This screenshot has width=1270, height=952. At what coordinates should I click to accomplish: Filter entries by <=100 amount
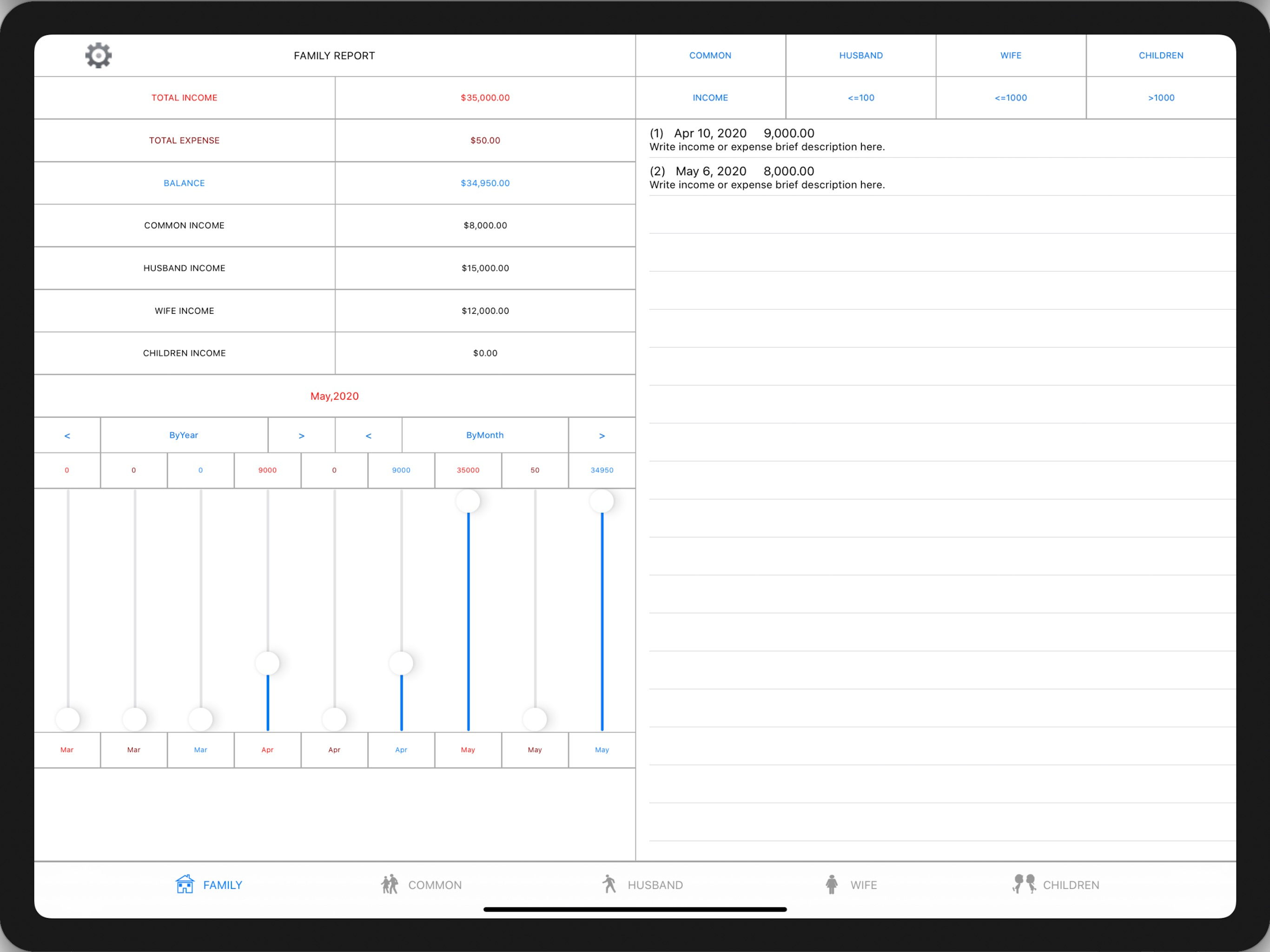point(860,98)
